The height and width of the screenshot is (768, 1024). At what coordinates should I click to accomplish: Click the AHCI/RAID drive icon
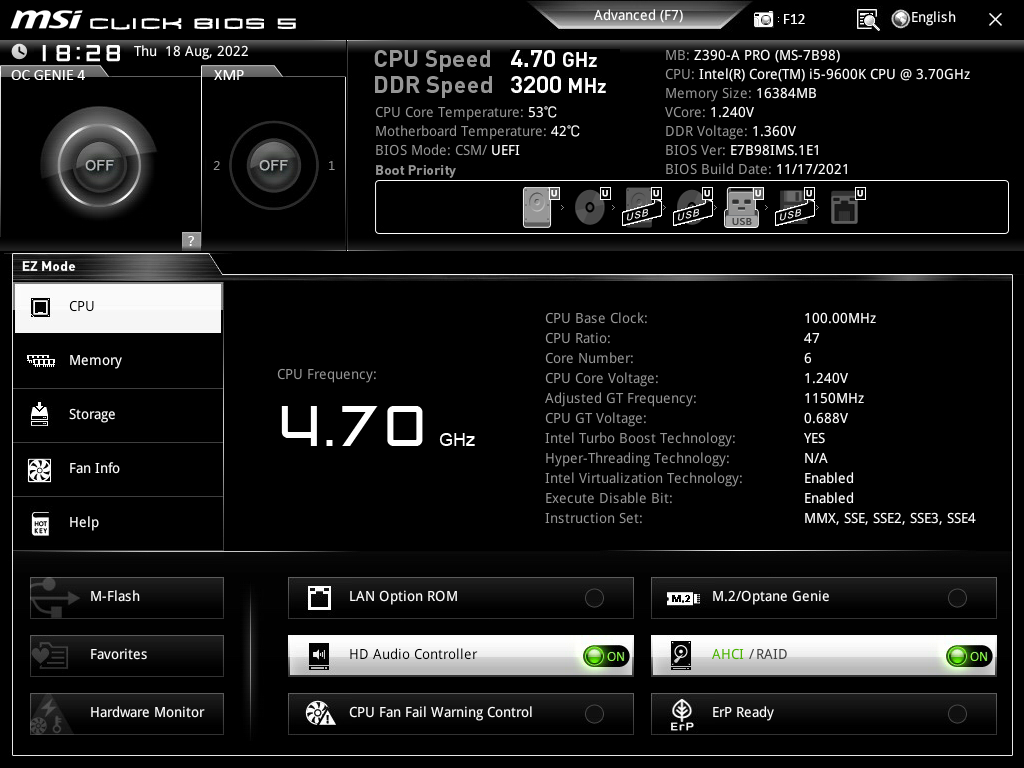(x=681, y=655)
